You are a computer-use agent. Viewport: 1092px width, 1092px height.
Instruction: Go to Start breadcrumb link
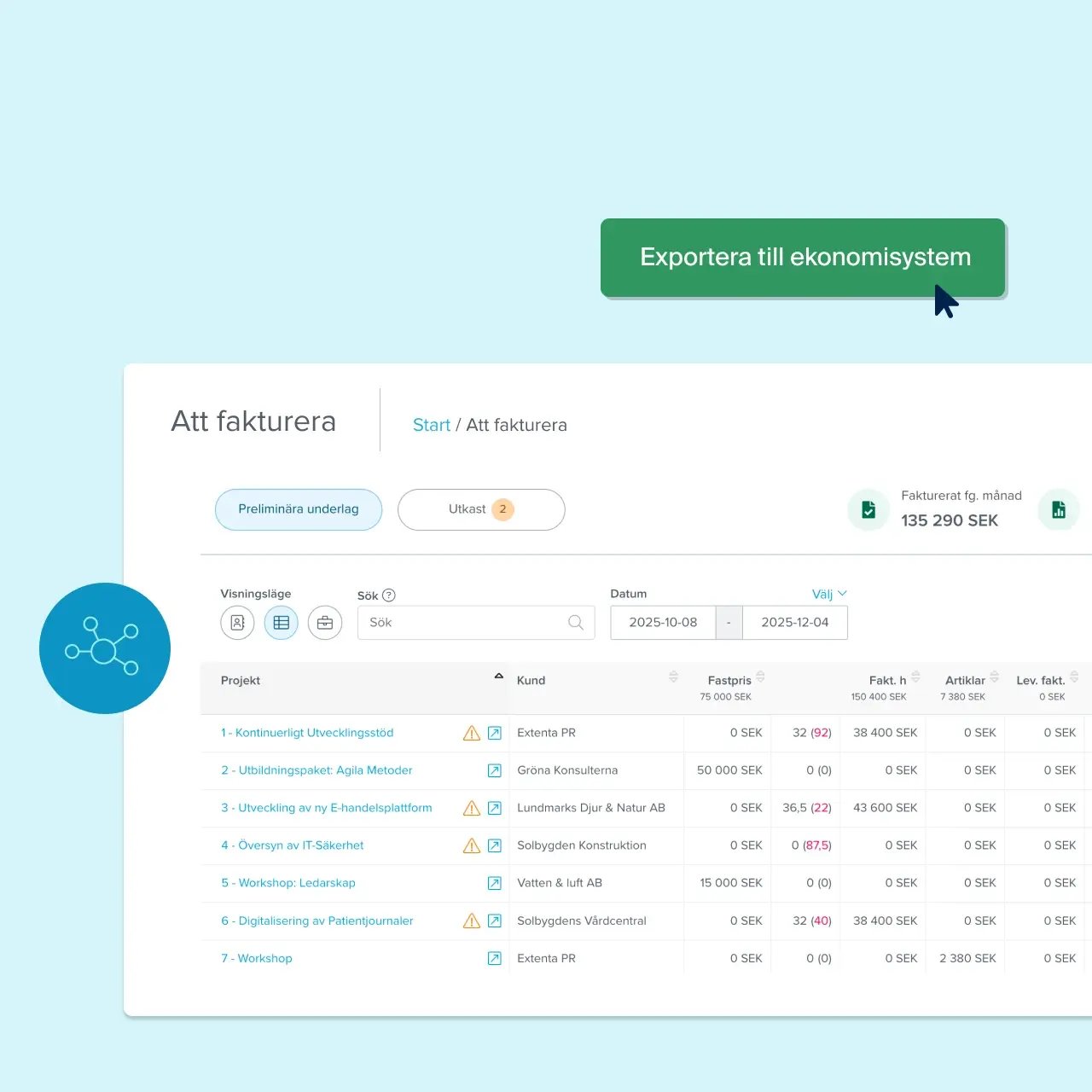point(431,425)
